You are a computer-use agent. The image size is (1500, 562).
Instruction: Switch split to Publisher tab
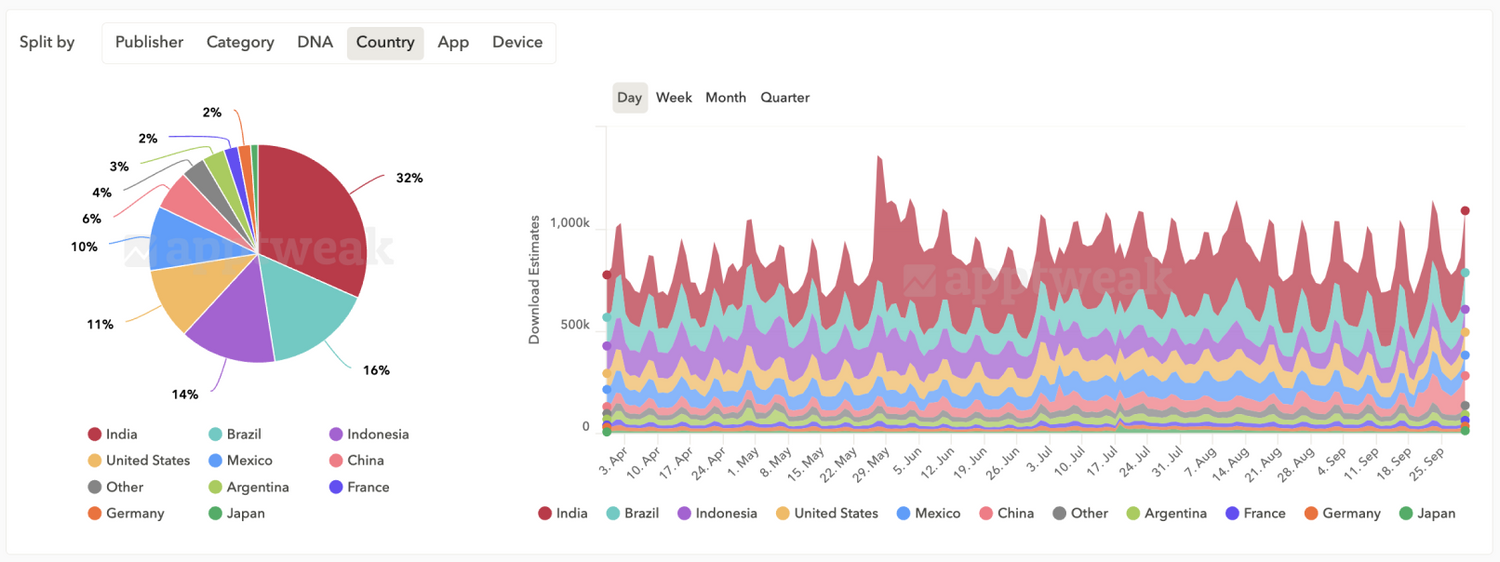(x=149, y=42)
